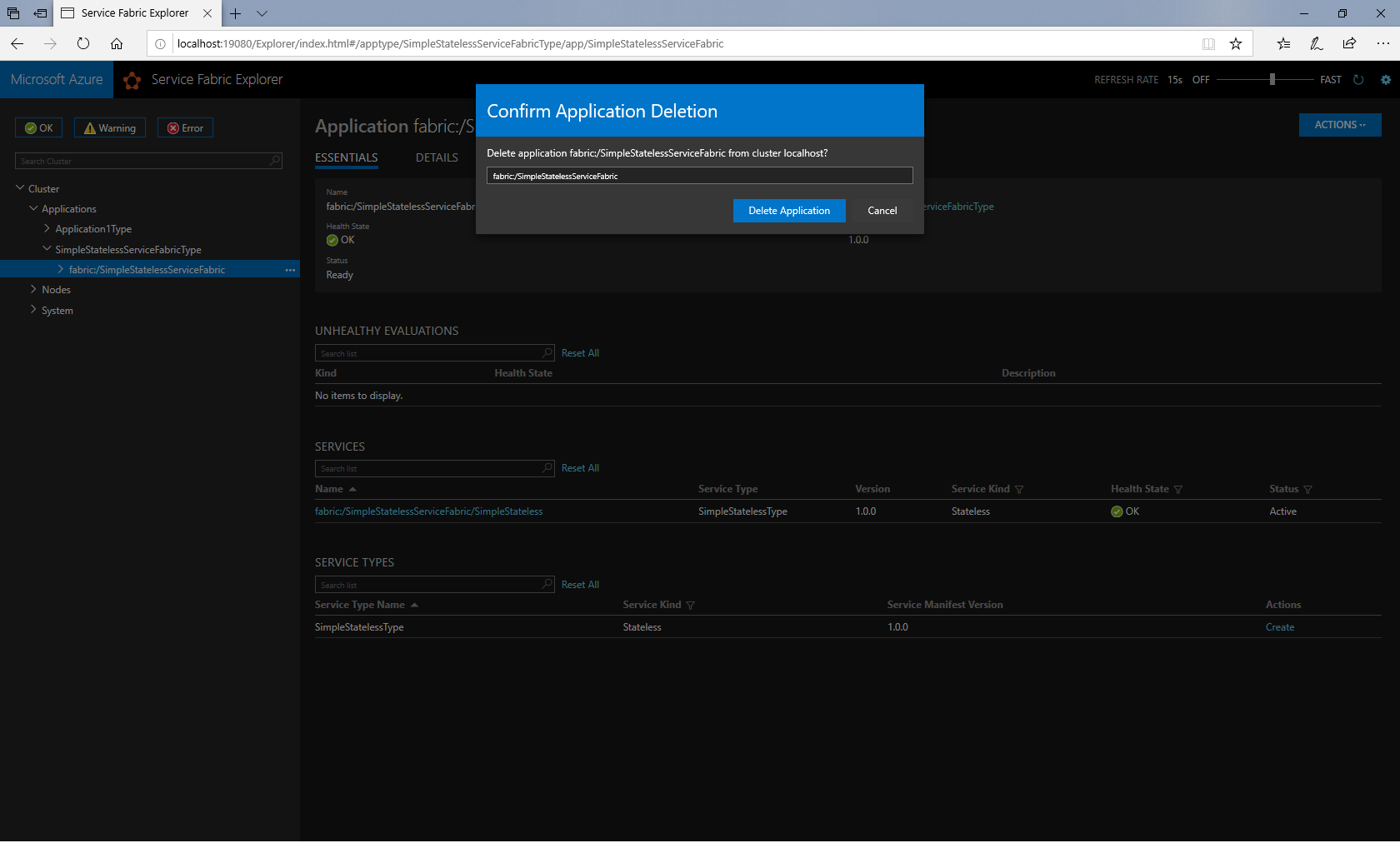Collapse the Applications tree node
Screen dimensions: 1400x843
click(33, 208)
